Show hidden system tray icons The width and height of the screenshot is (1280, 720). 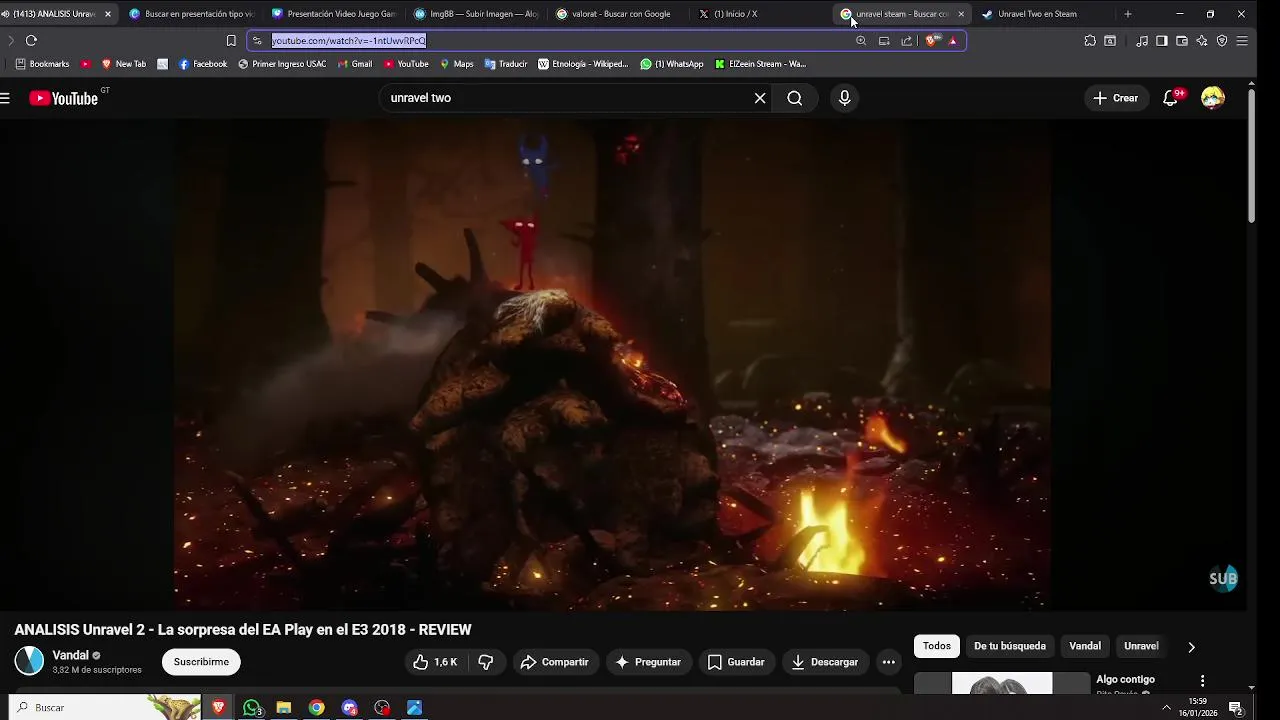(1166, 708)
